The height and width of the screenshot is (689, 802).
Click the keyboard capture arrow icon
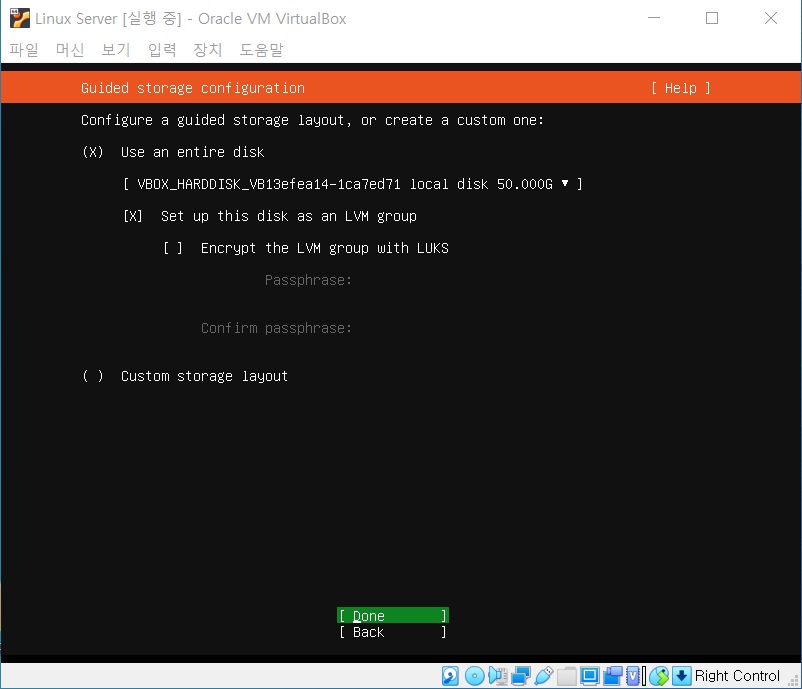[681, 676]
